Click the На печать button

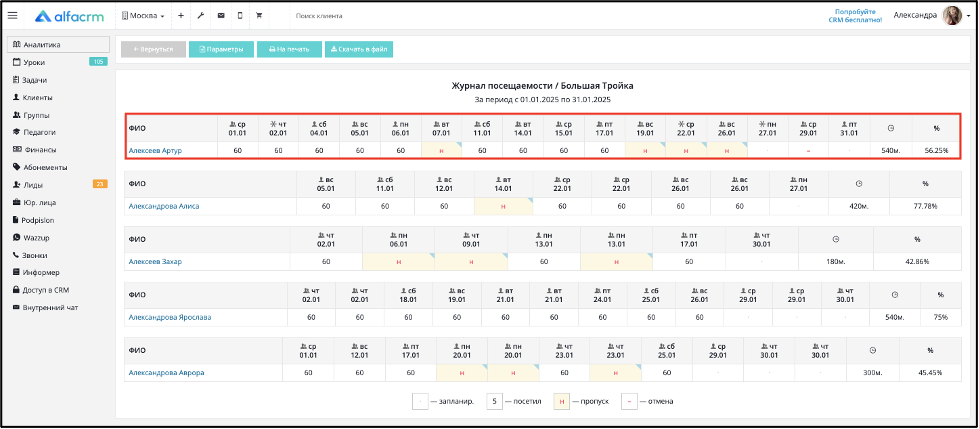pos(289,49)
